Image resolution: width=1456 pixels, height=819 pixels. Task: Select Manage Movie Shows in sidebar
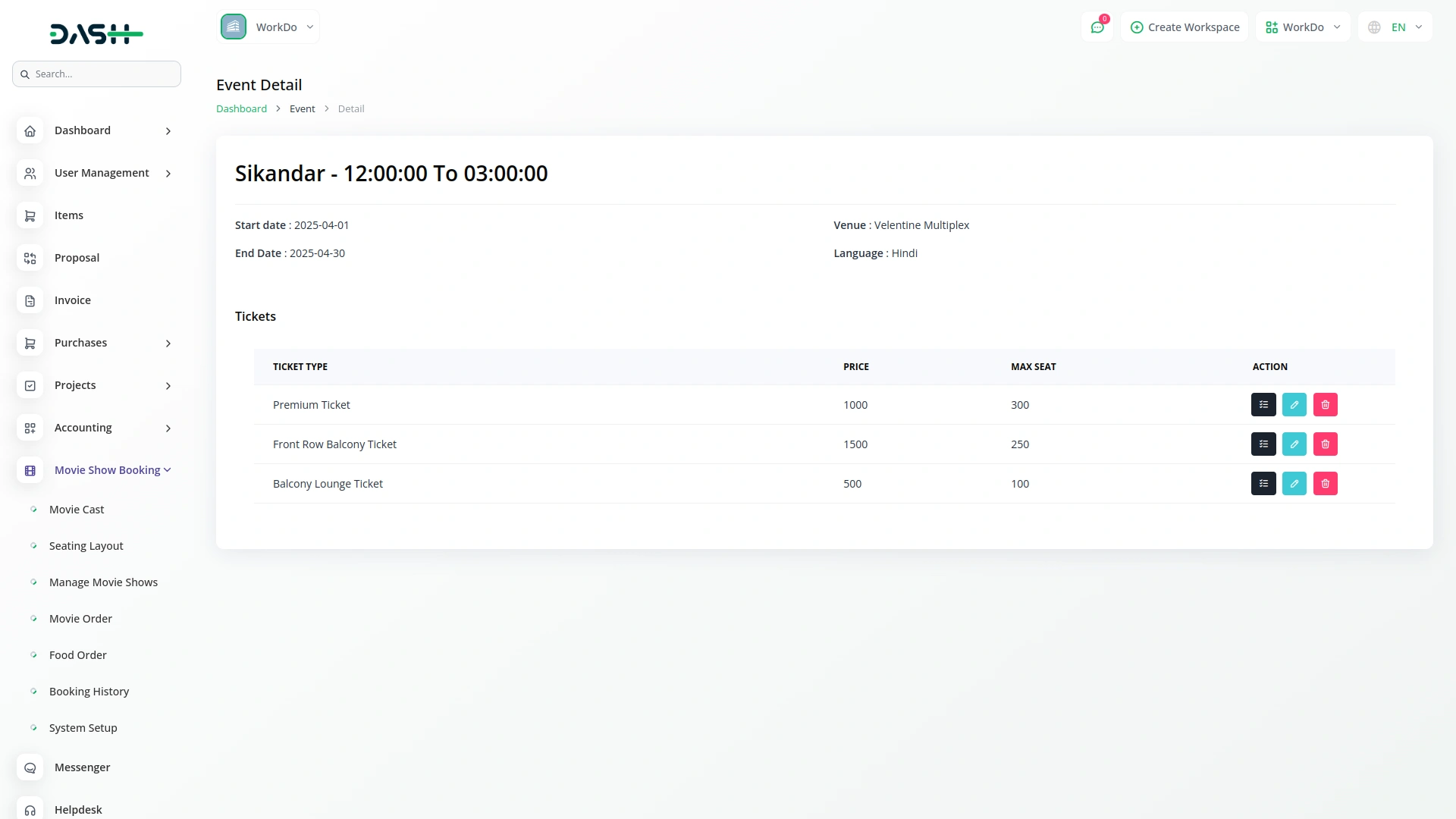[103, 582]
